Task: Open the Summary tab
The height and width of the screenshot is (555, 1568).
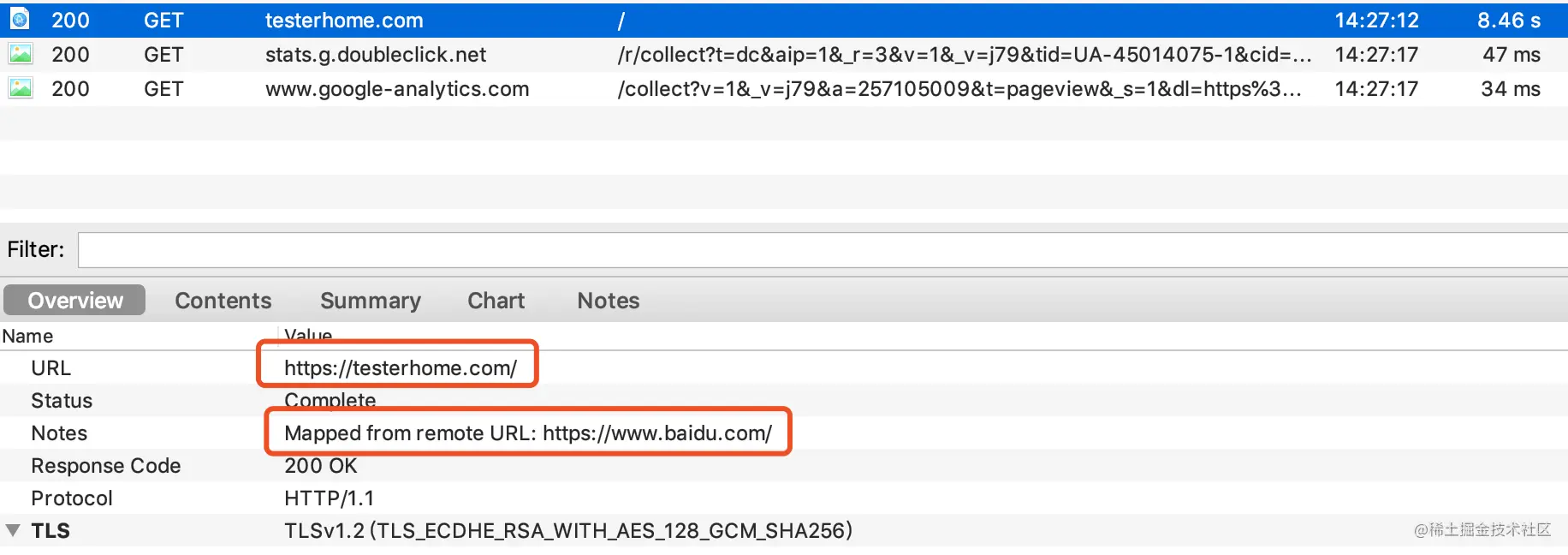Action: click(x=371, y=301)
